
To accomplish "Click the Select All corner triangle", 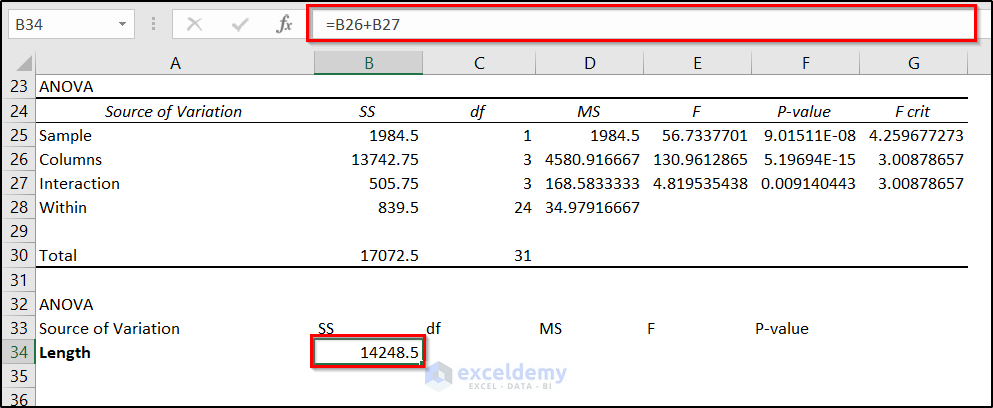I will pyautogui.click(x=23, y=63).
